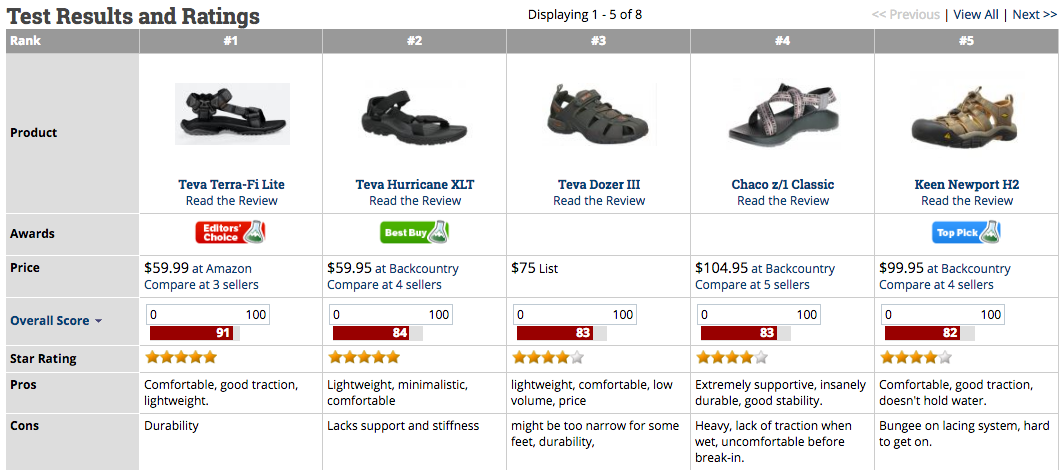
Task: Open Teva Terra-Fi Lite product title
Action: [x=231, y=184]
